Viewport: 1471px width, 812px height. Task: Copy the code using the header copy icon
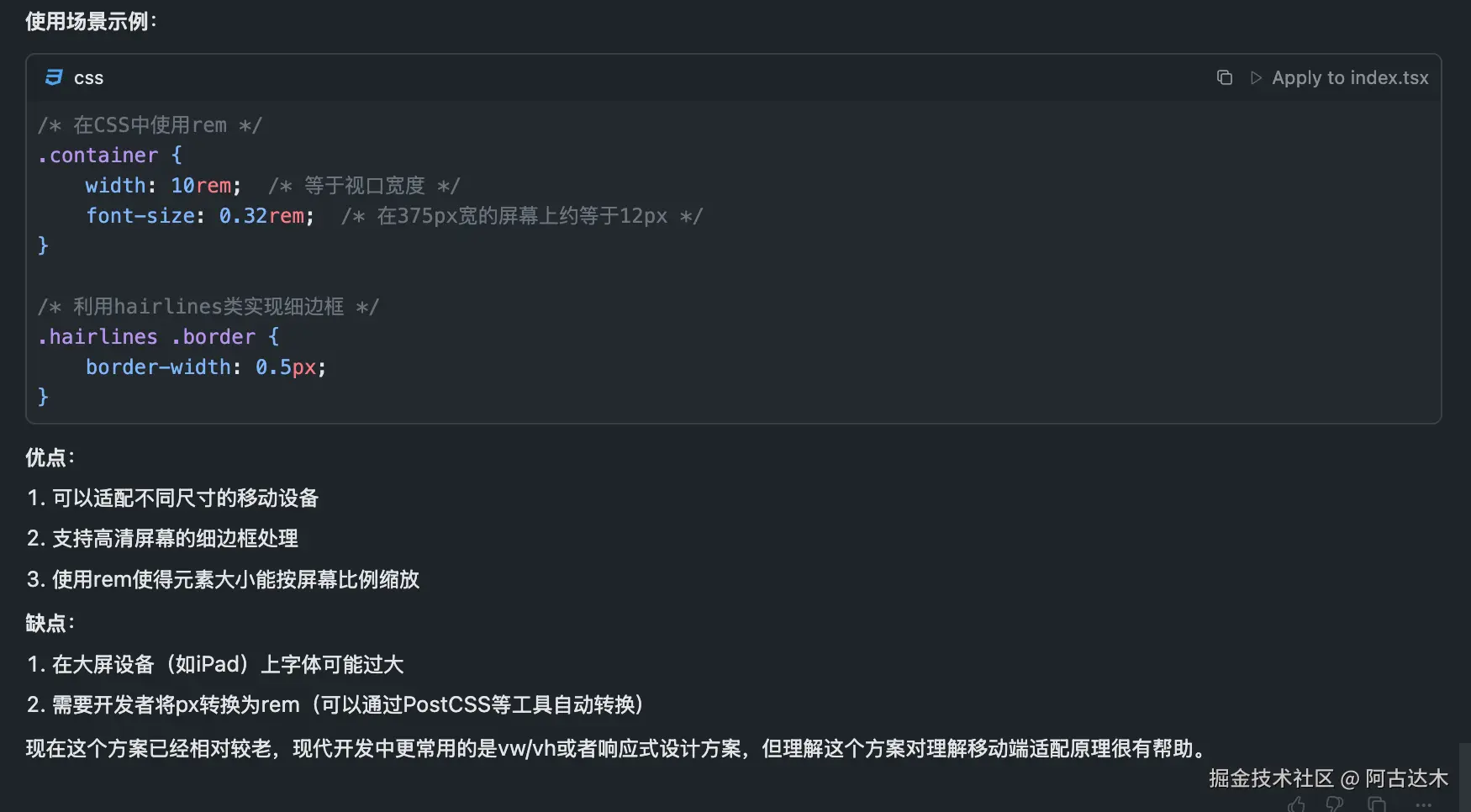pyautogui.click(x=1225, y=76)
